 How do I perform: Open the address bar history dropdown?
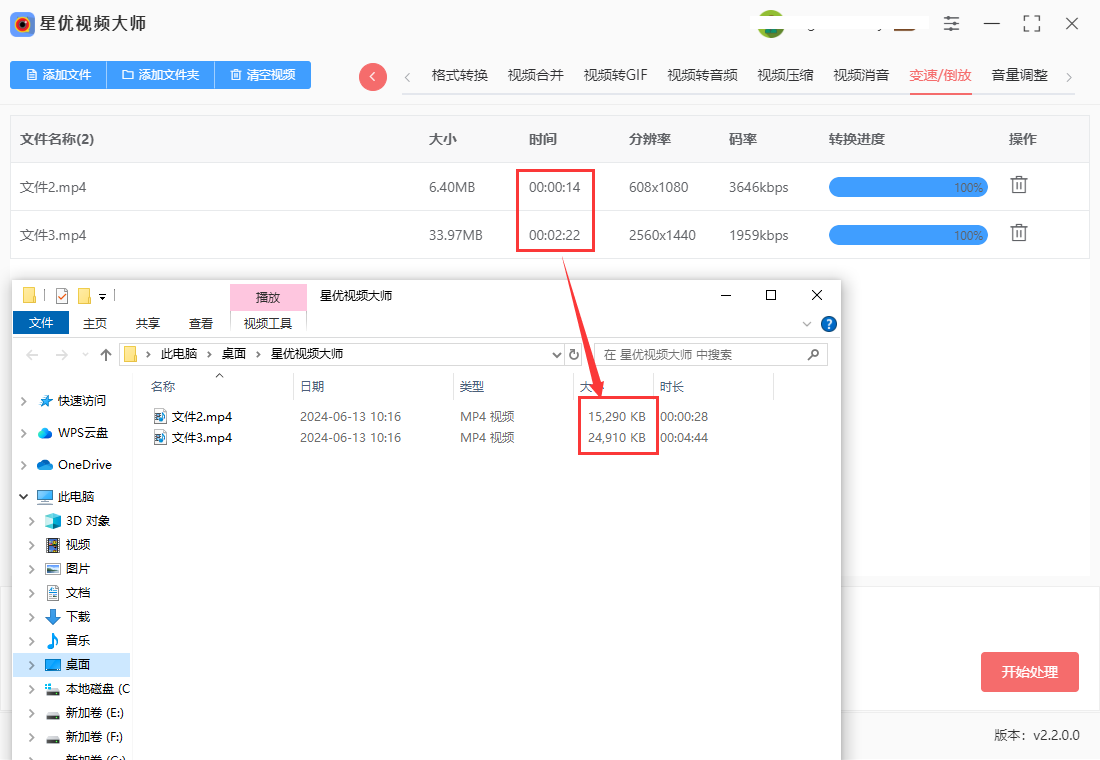point(557,354)
